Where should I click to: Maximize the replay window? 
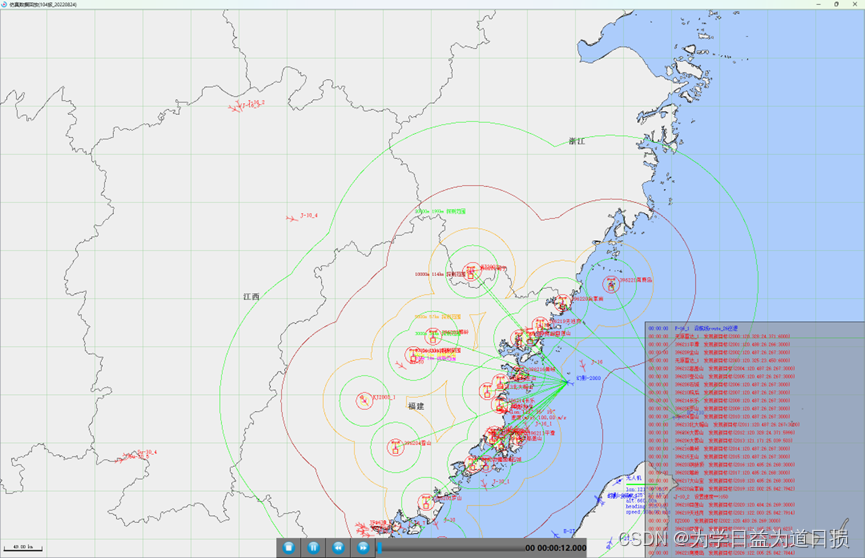tap(836, 4)
